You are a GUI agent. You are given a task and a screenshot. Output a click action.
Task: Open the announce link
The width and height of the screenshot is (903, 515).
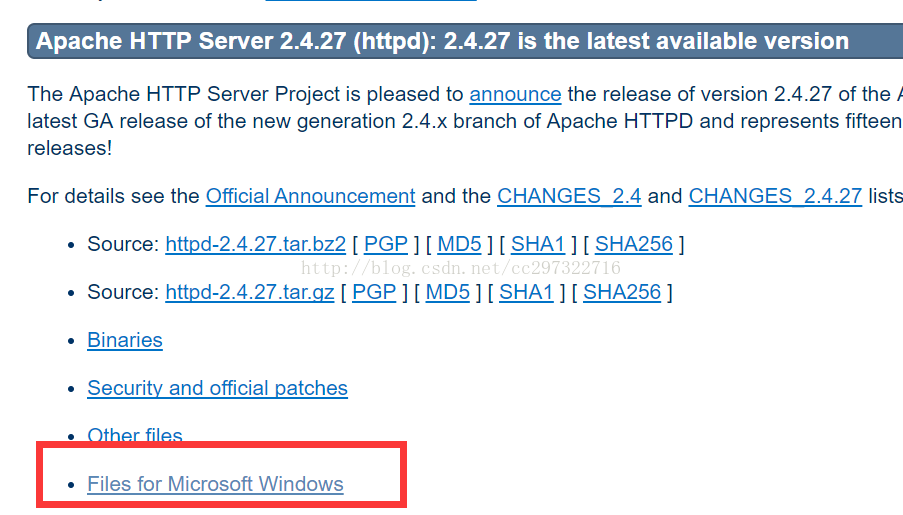coord(515,94)
